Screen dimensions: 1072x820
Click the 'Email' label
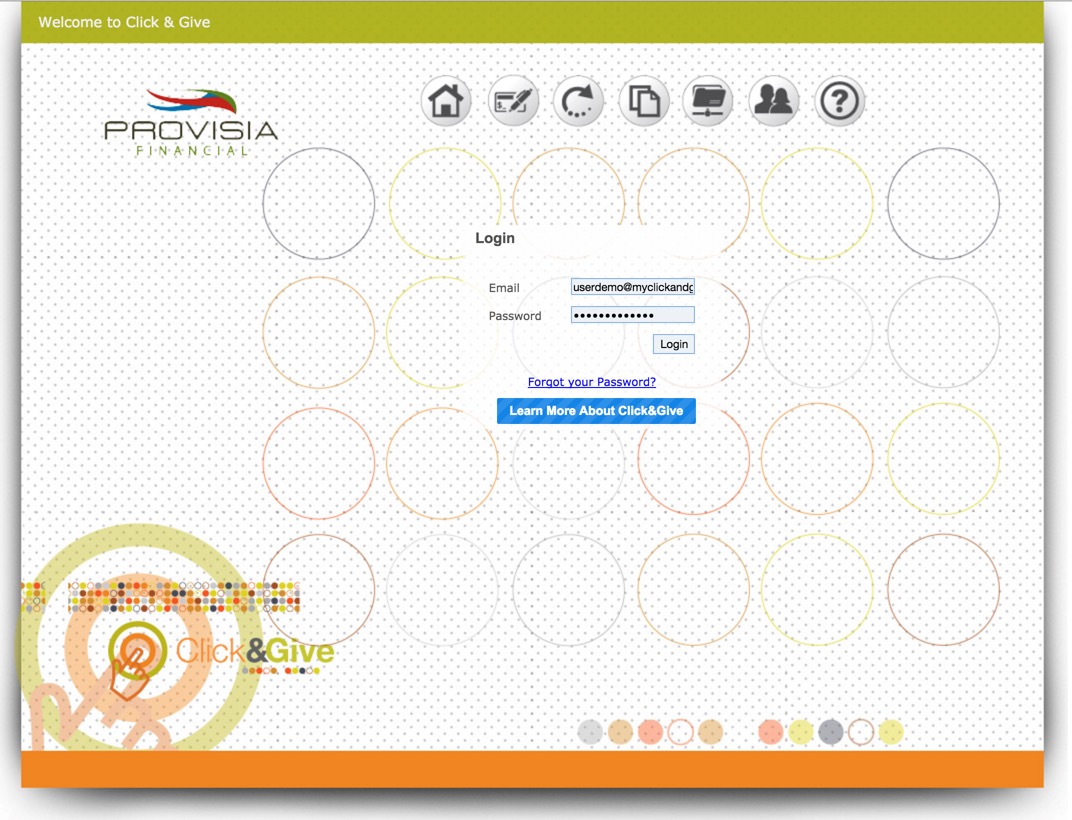pos(504,288)
